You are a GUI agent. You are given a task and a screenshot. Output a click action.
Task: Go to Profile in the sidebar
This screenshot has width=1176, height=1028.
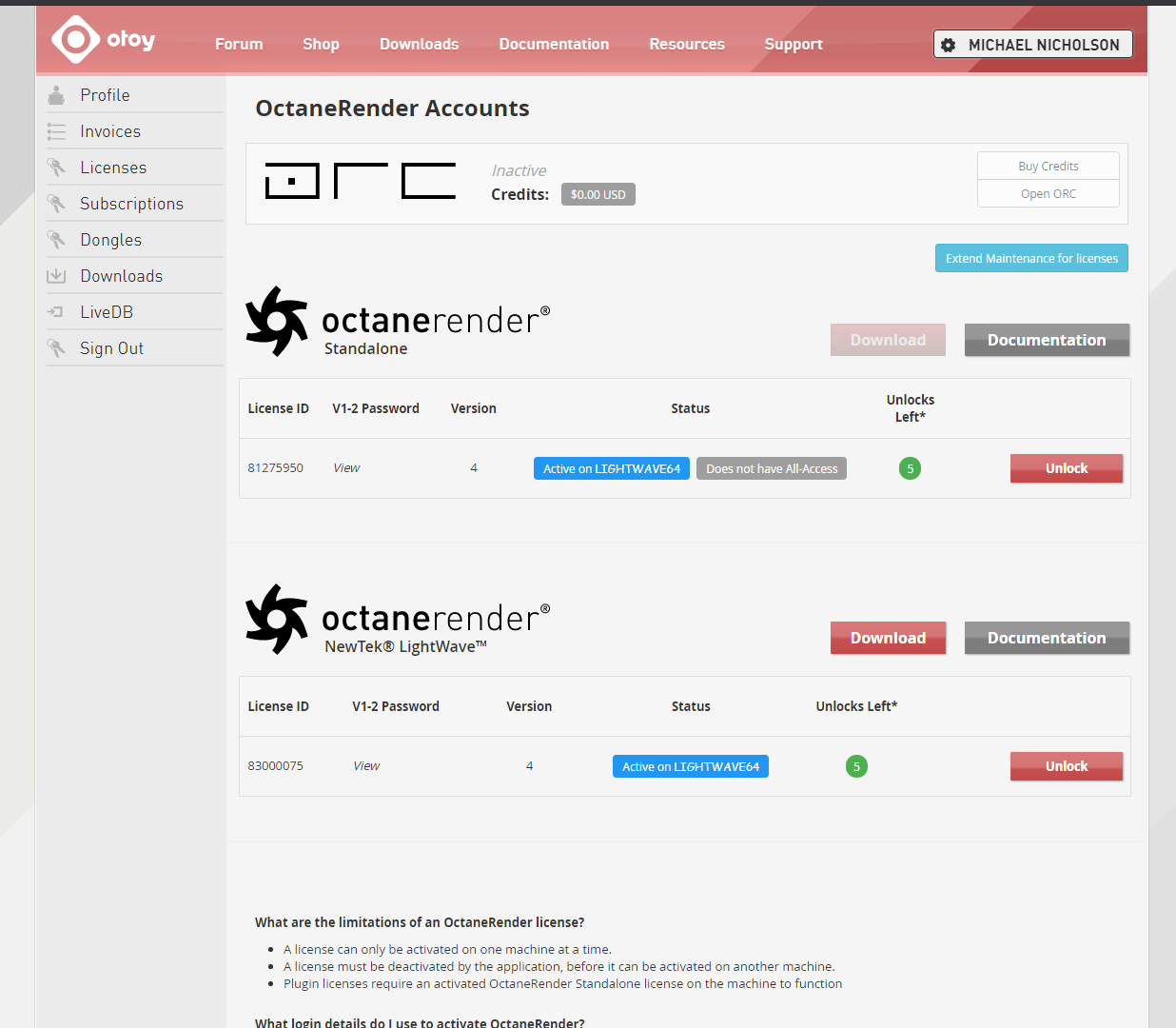[105, 95]
